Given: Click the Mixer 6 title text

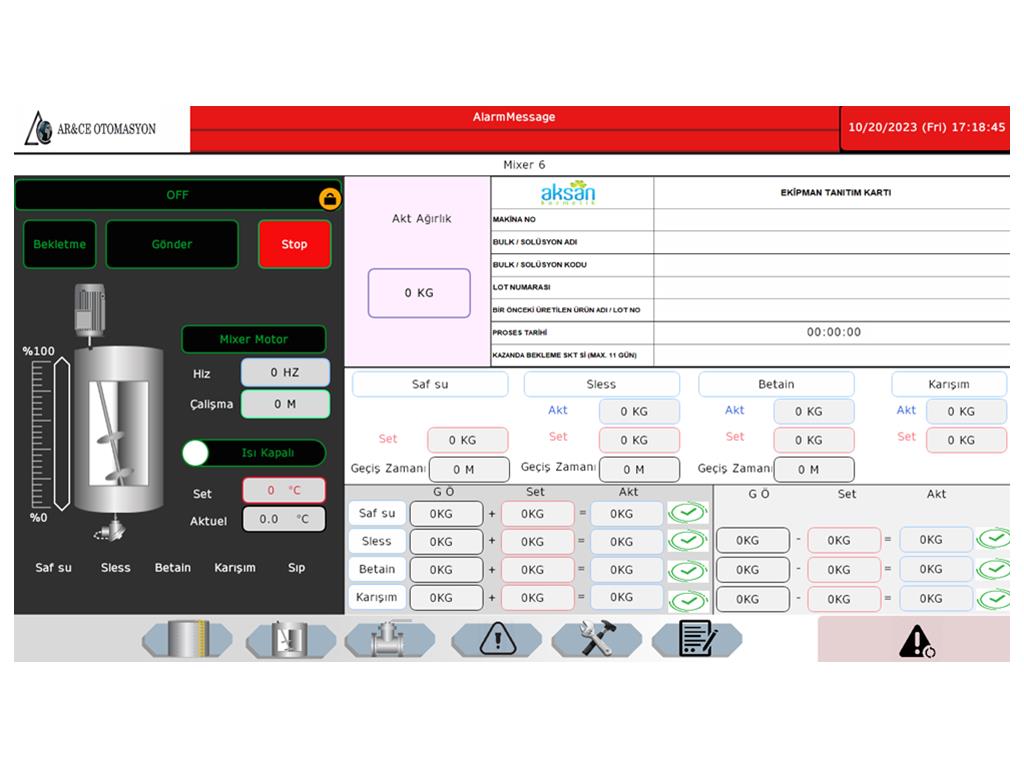Looking at the screenshot, I should pos(524,165).
